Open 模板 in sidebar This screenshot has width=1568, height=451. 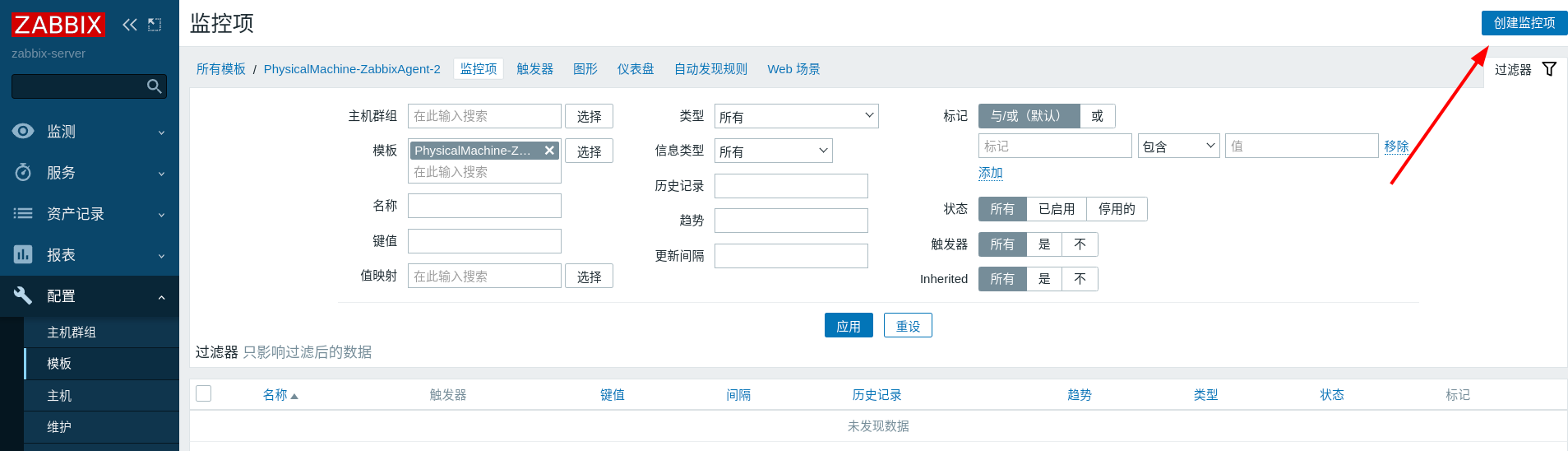(101, 364)
